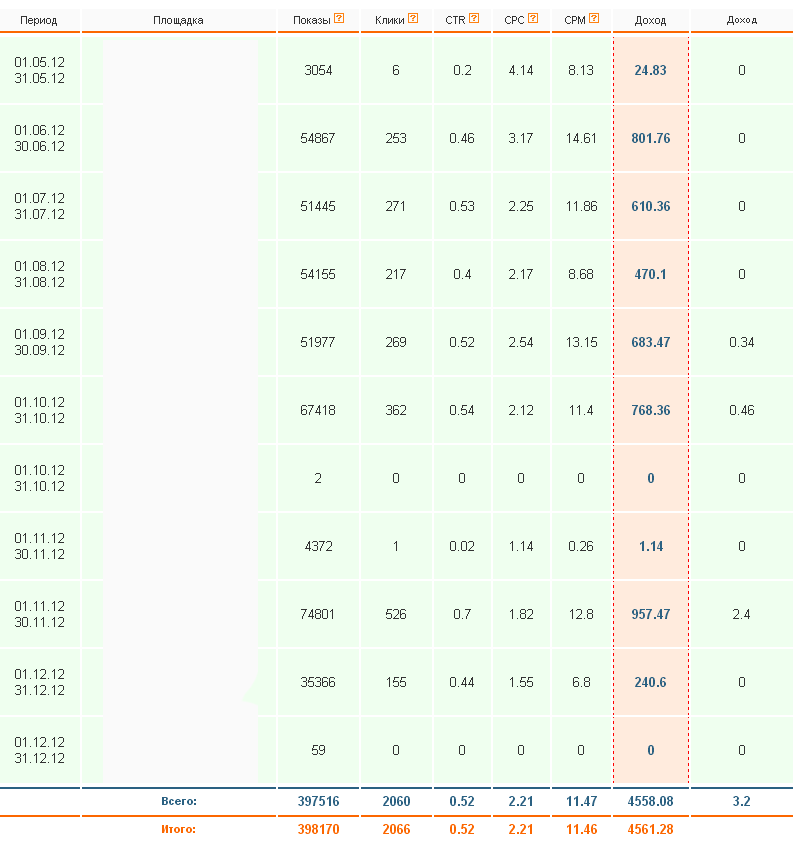
Task: Click last-column income value 0.46
Action: coord(741,410)
